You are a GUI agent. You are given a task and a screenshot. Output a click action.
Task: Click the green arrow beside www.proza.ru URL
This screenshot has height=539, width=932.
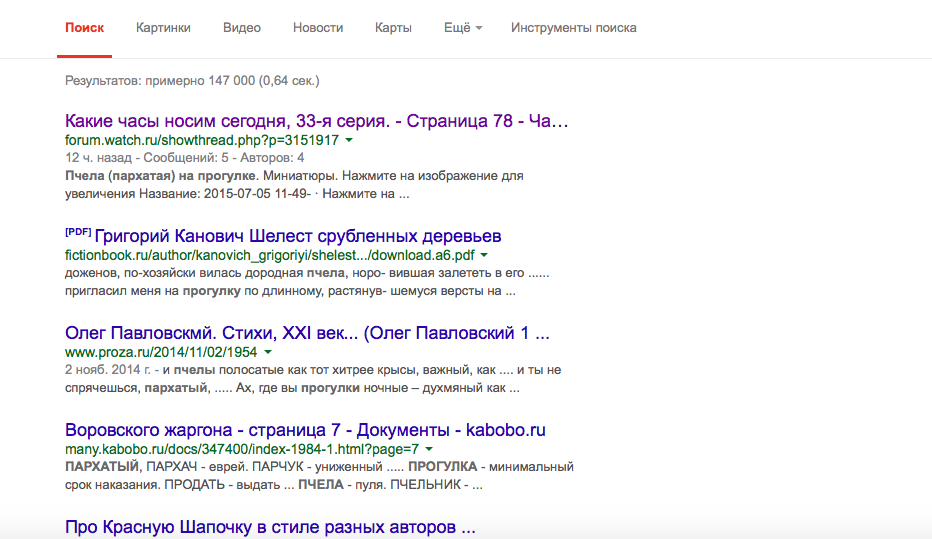coord(268,353)
